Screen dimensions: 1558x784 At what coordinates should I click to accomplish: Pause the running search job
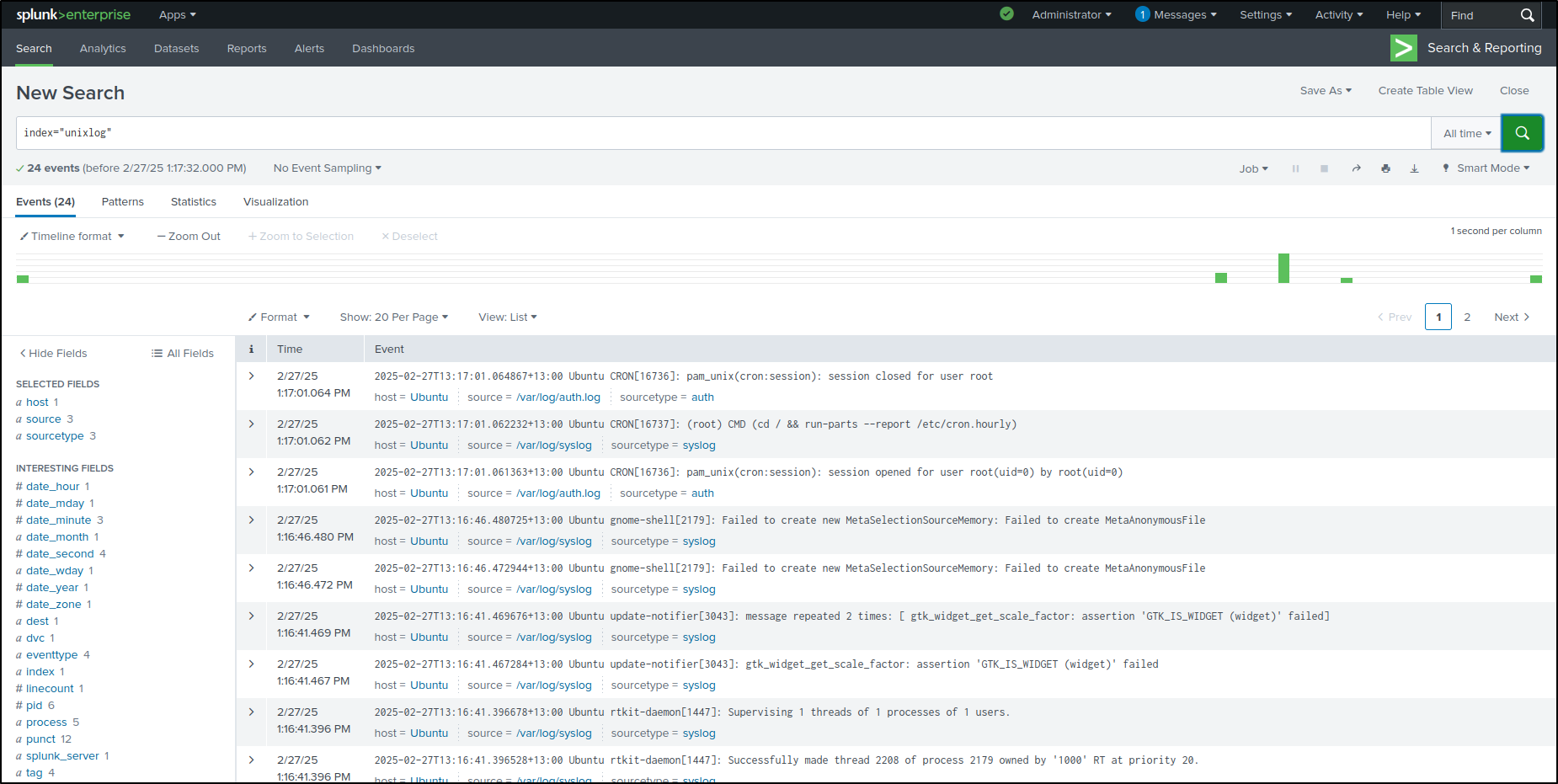coord(1295,168)
